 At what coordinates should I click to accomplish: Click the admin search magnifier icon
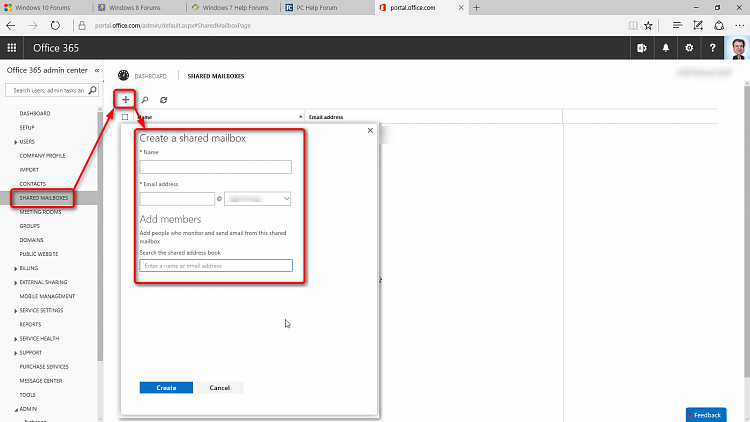(92, 90)
